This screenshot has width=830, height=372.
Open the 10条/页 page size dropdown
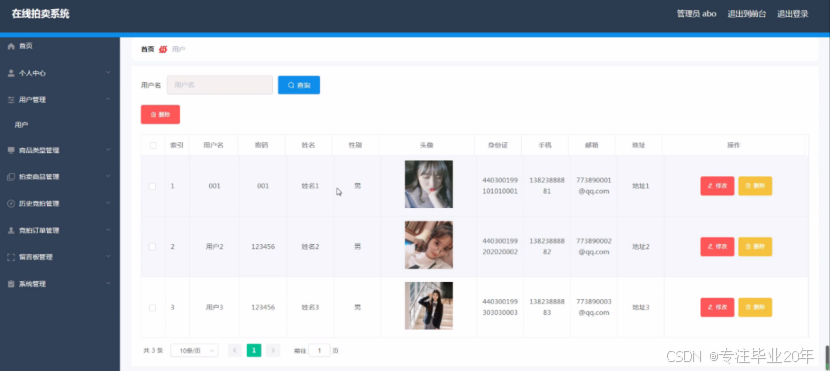(x=194, y=350)
